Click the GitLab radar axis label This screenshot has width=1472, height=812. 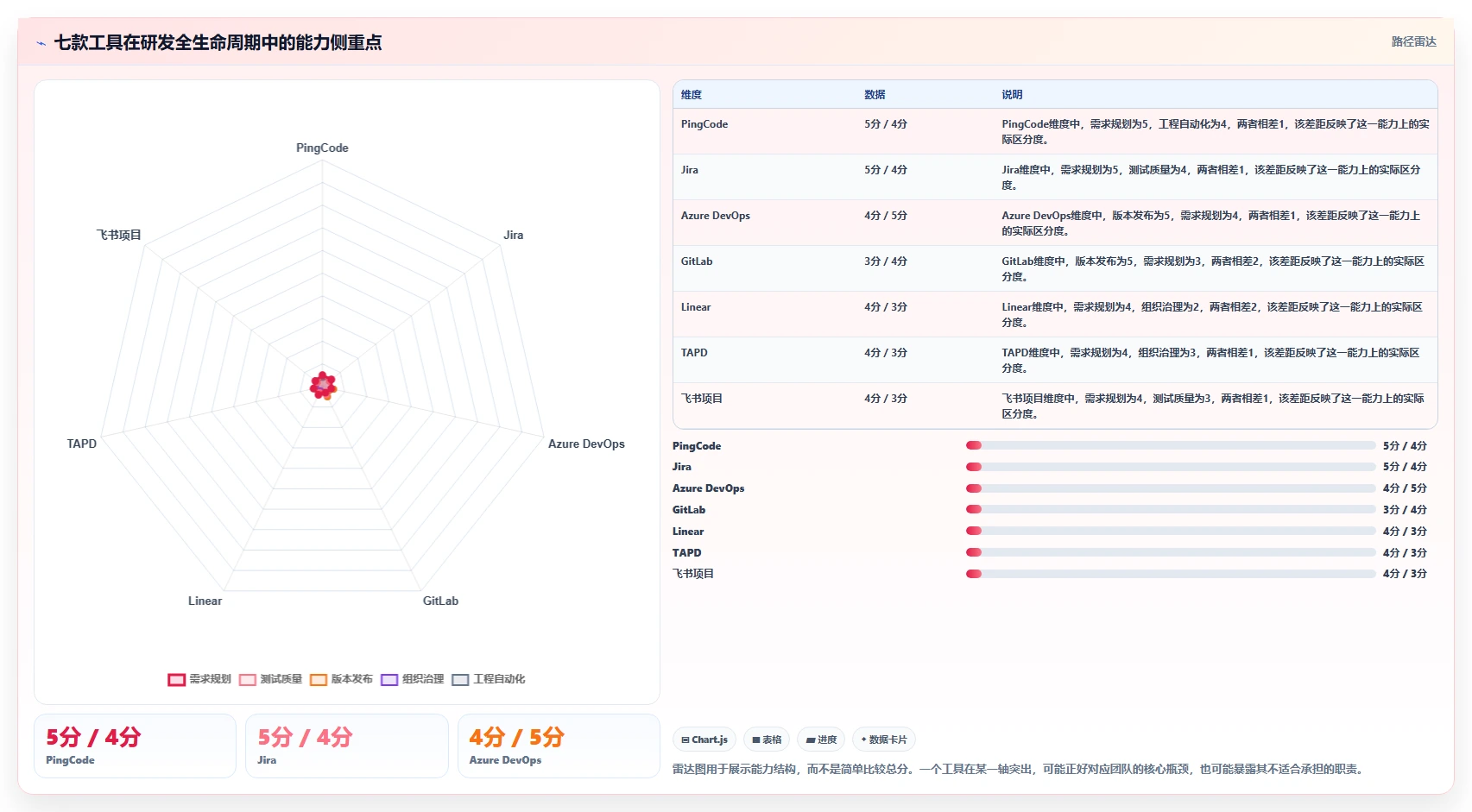pyautogui.click(x=440, y=601)
